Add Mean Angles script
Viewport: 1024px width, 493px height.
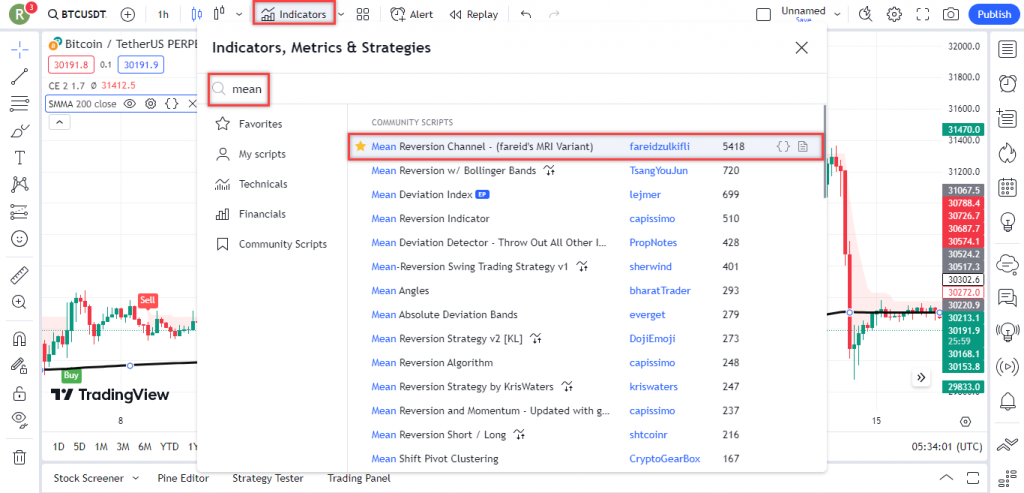[x=585, y=291]
